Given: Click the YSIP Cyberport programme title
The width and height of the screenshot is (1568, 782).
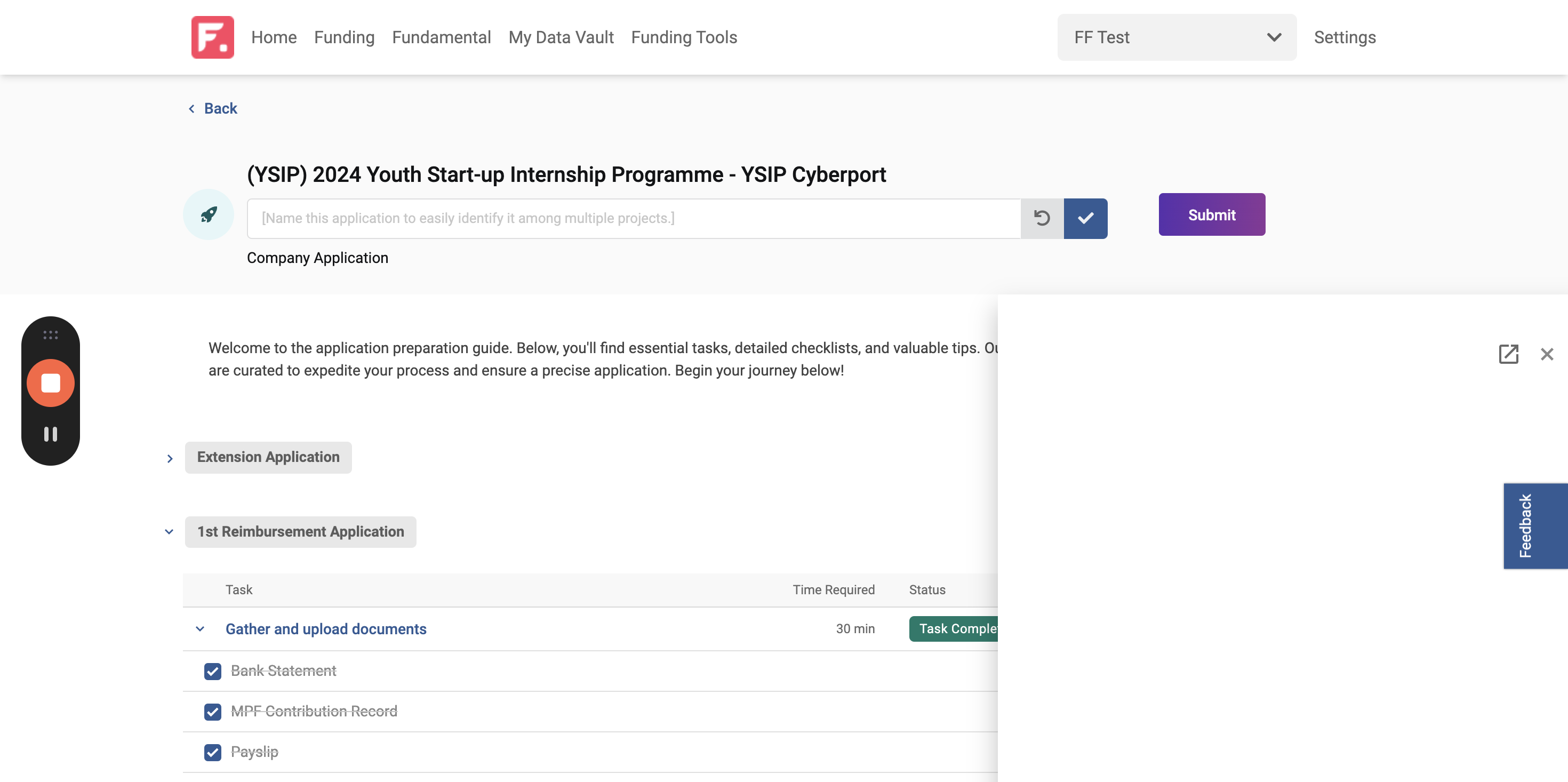Looking at the screenshot, I should pos(566,175).
